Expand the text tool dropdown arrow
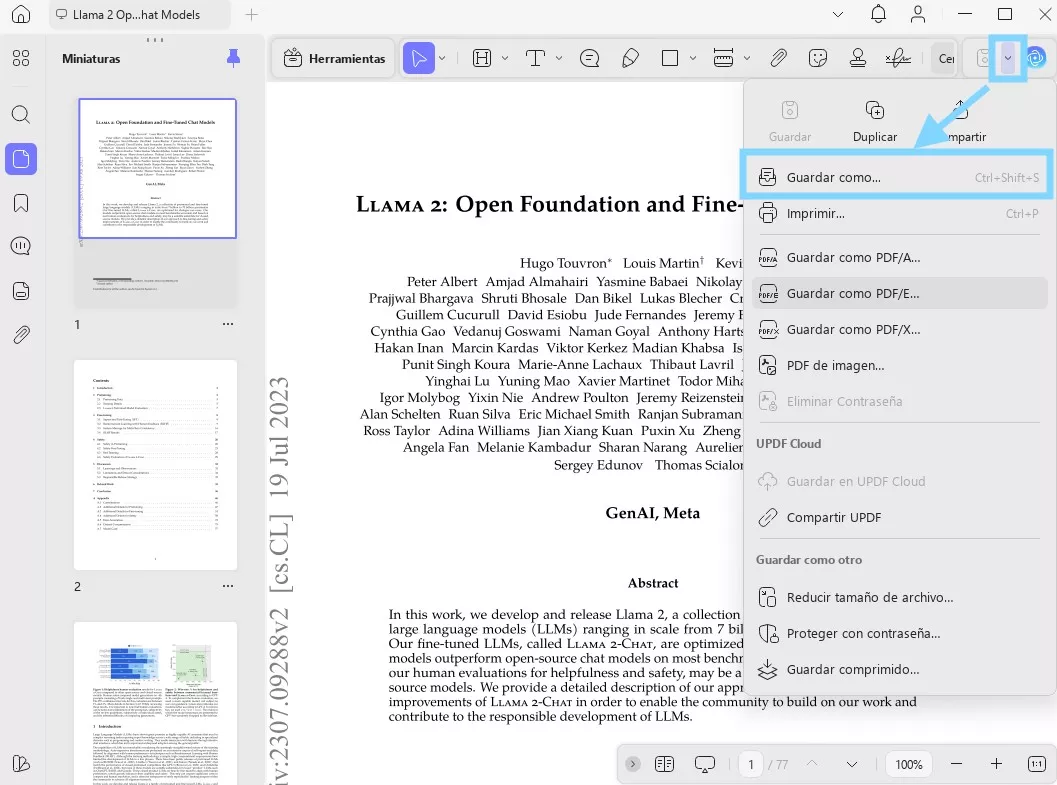The image size is (1057, 785). point(559,59)
